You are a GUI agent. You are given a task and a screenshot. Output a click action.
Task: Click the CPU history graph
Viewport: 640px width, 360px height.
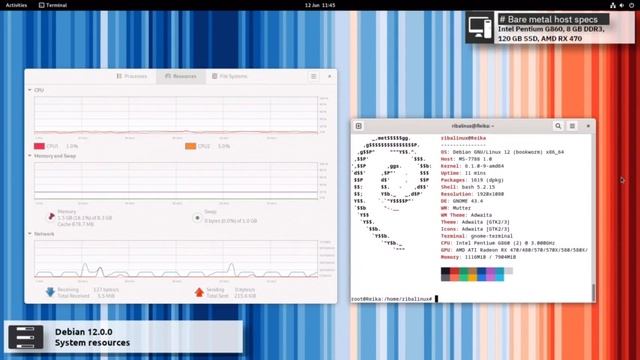176,116
